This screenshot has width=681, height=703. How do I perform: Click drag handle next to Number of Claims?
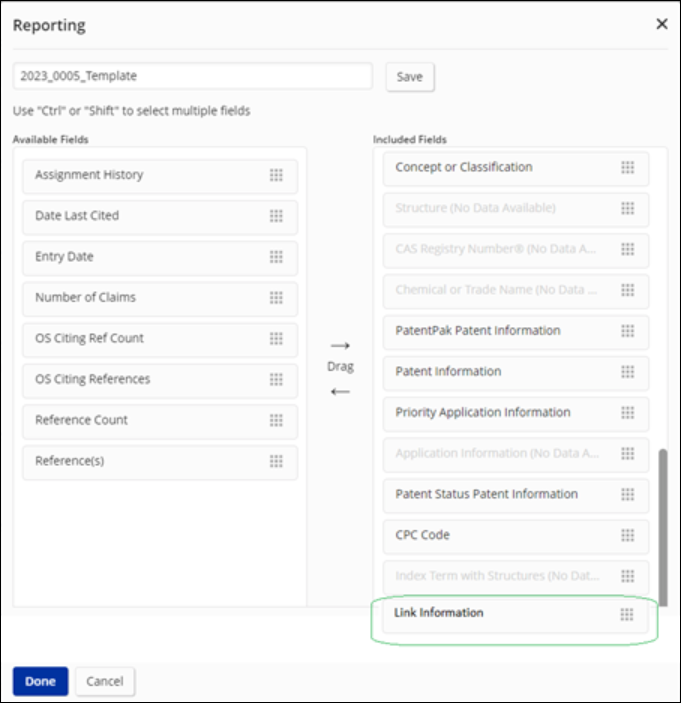pyautogui.click(x=276, y=298)
